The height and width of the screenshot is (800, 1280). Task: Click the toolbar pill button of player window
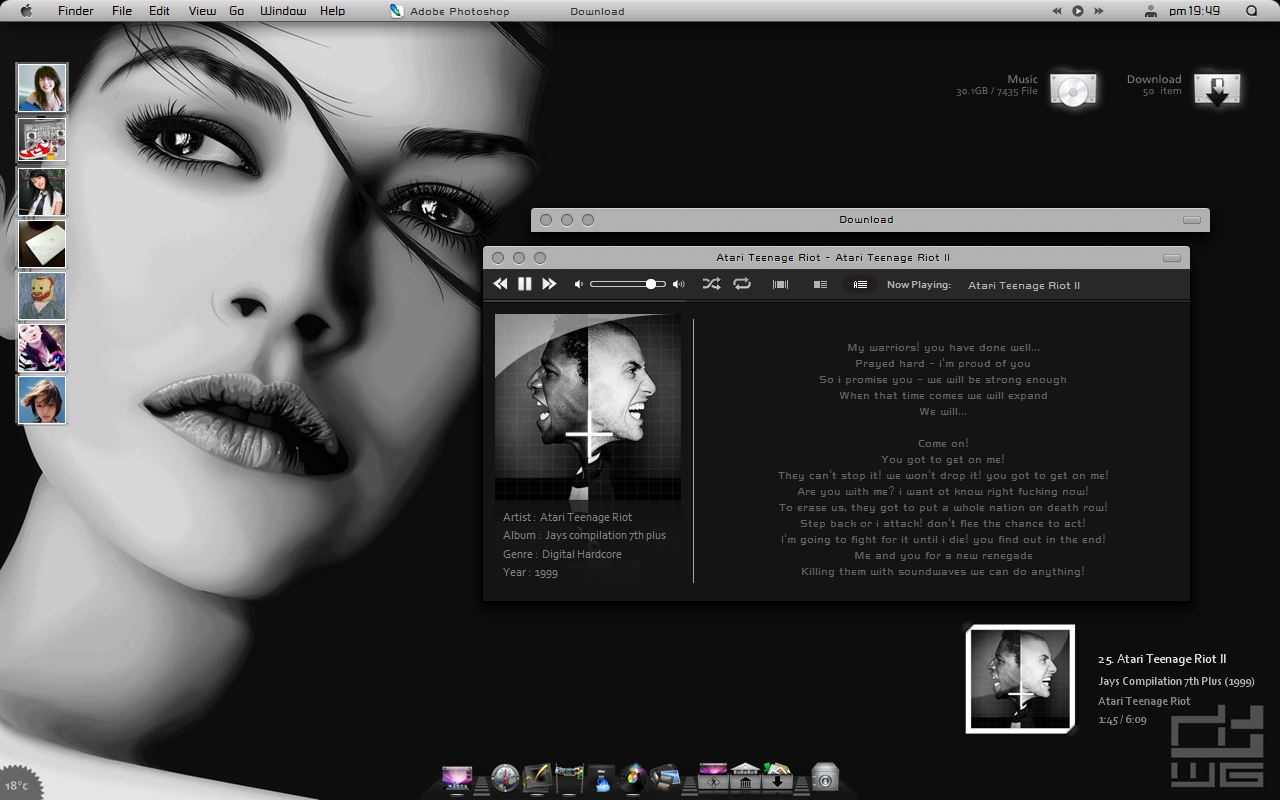coord(1171,258)
